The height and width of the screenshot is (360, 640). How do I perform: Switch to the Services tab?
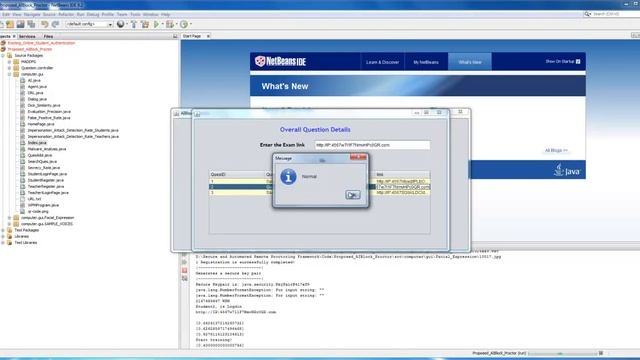(27, 36)
